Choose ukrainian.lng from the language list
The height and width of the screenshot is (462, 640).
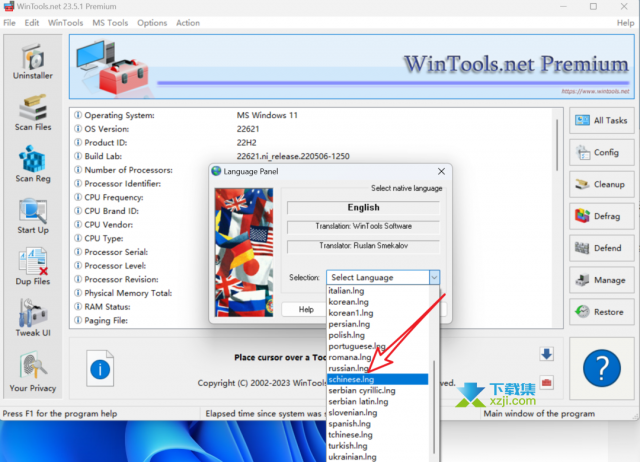[378, 457]
